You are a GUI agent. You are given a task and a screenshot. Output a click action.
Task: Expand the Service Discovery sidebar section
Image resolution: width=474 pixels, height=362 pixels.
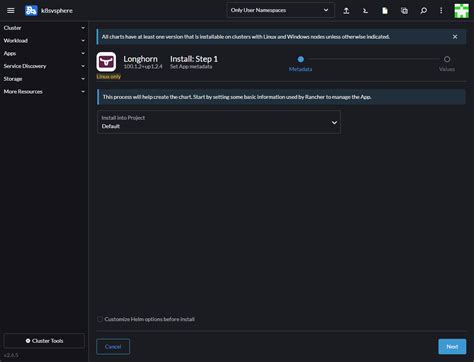coord(44,66)
